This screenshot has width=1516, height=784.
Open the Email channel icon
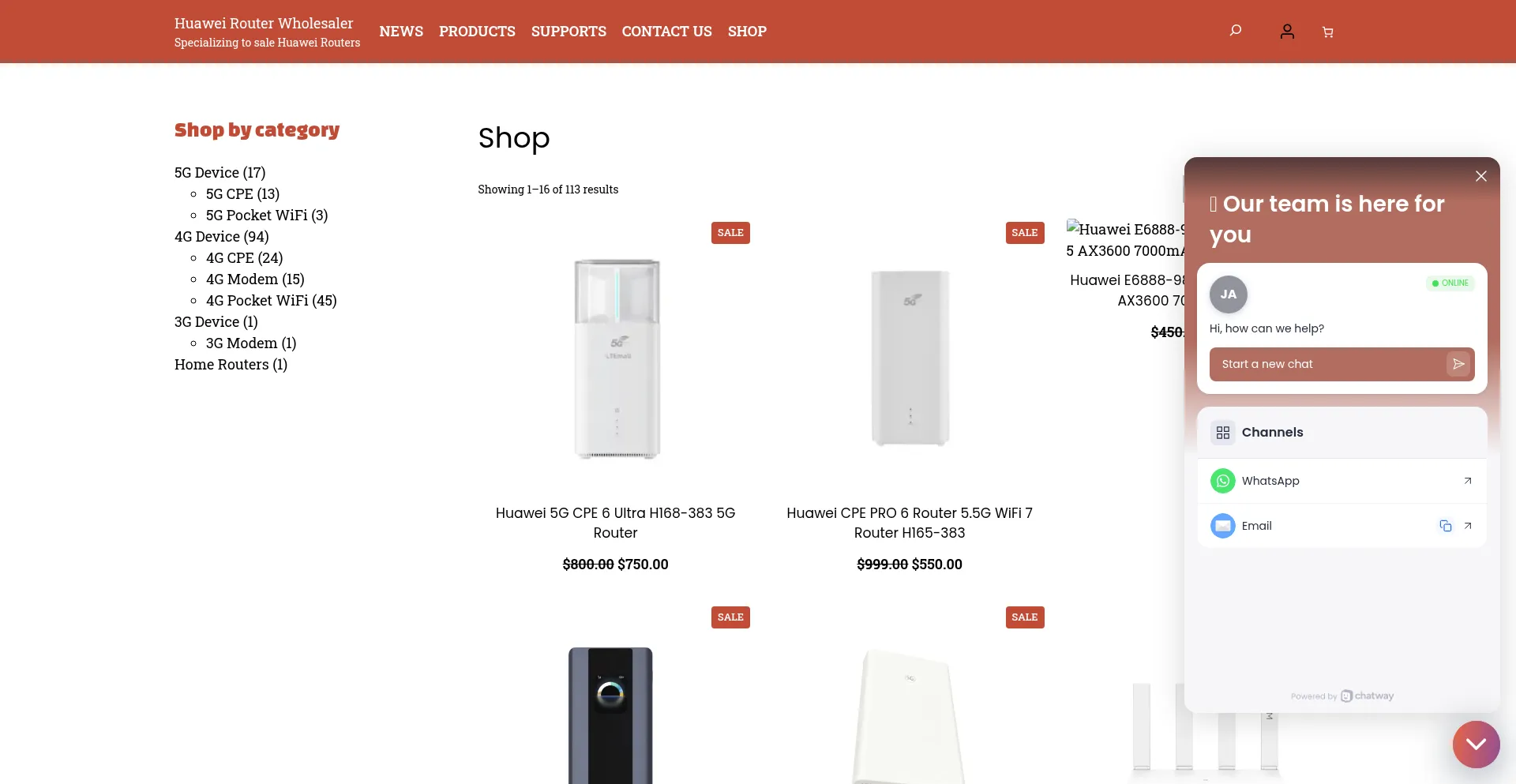point(1222,525)
